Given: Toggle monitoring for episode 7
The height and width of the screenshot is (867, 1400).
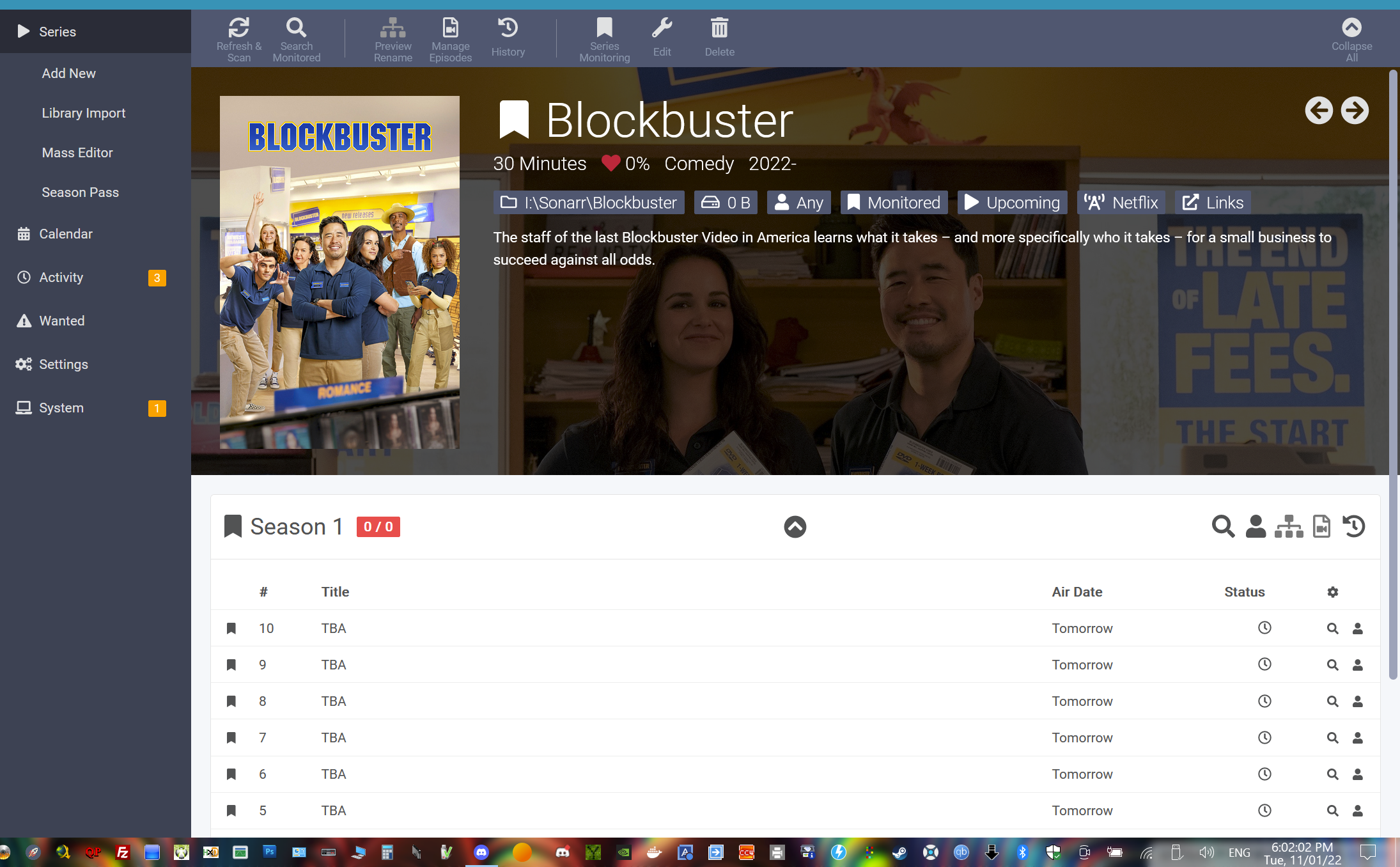Looking at the screenshot, I should coord(231,738).
